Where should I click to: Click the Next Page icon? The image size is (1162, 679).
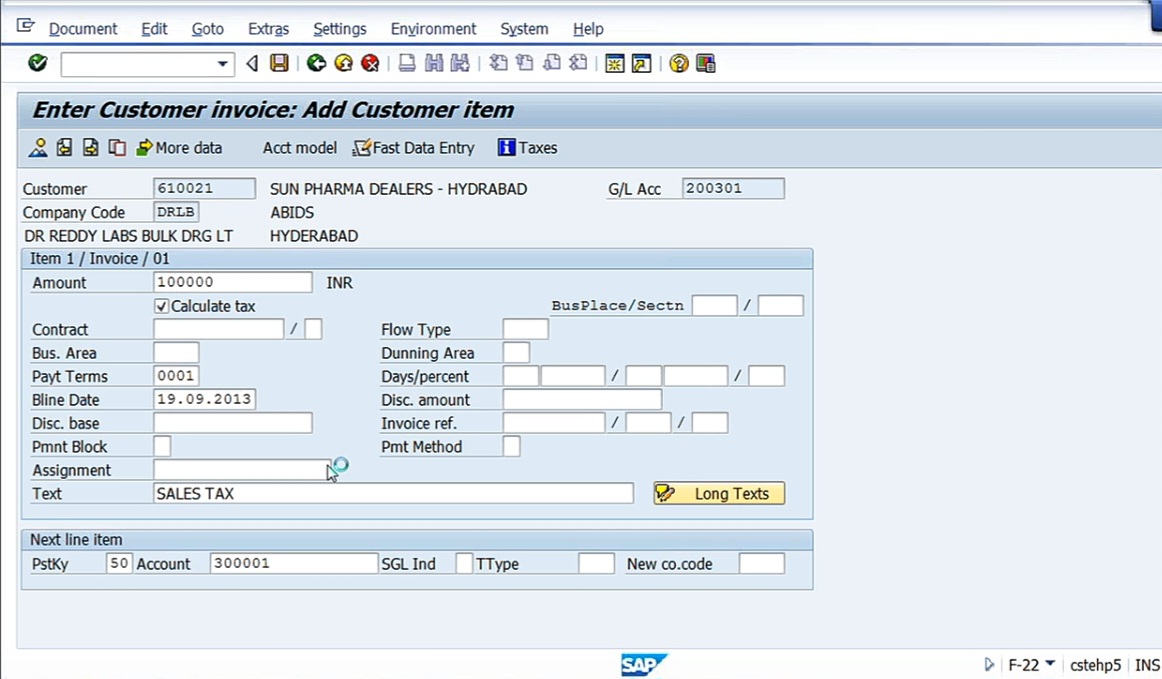(x=552, y=64)
